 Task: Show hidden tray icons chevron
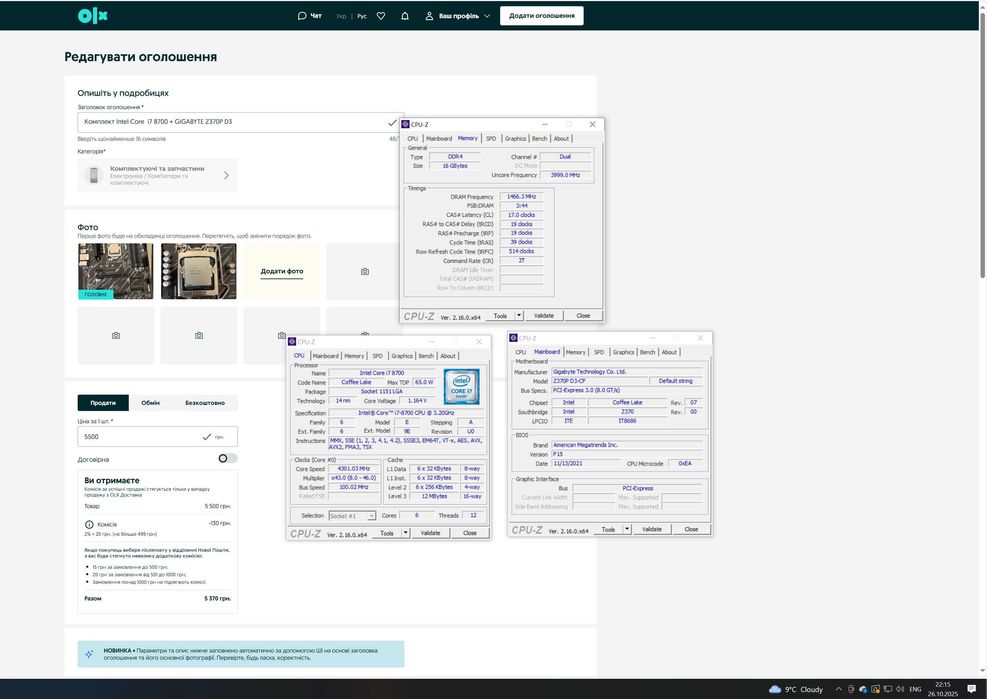click(838, 689)
